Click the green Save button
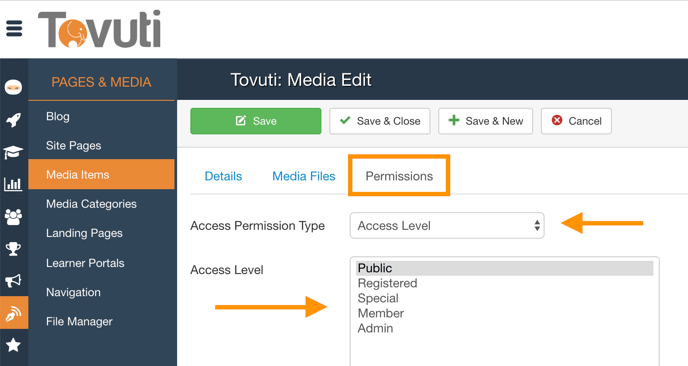This screenshot has height=366, width=688. [x=256, y=121]
